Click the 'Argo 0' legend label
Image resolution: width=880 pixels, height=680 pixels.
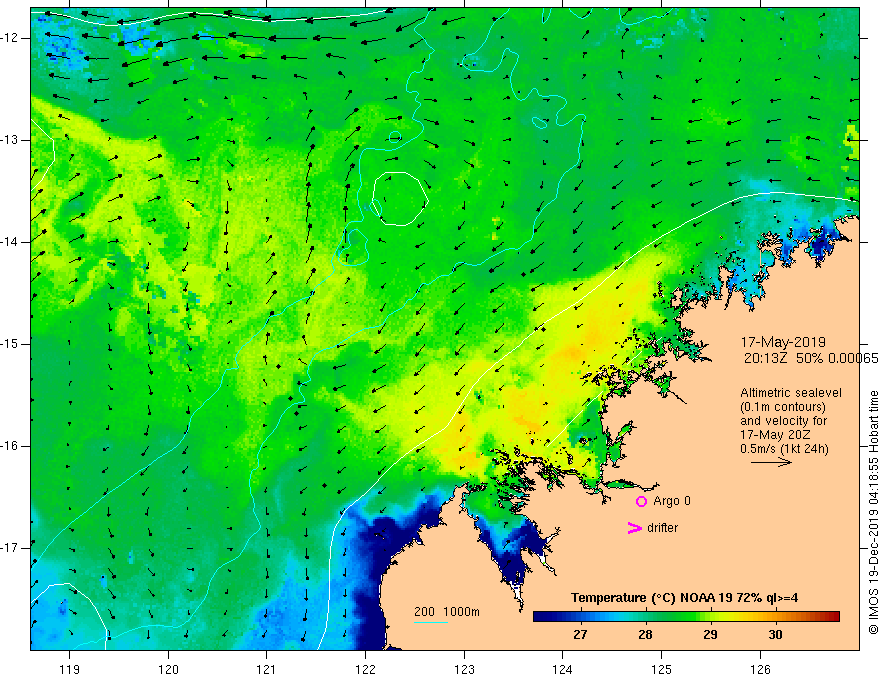(x=672, y=501)
